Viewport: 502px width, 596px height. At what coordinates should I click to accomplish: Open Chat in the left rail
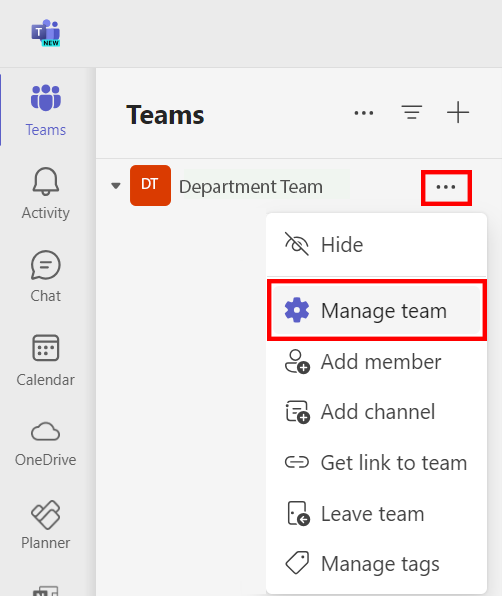click(46, 276)
